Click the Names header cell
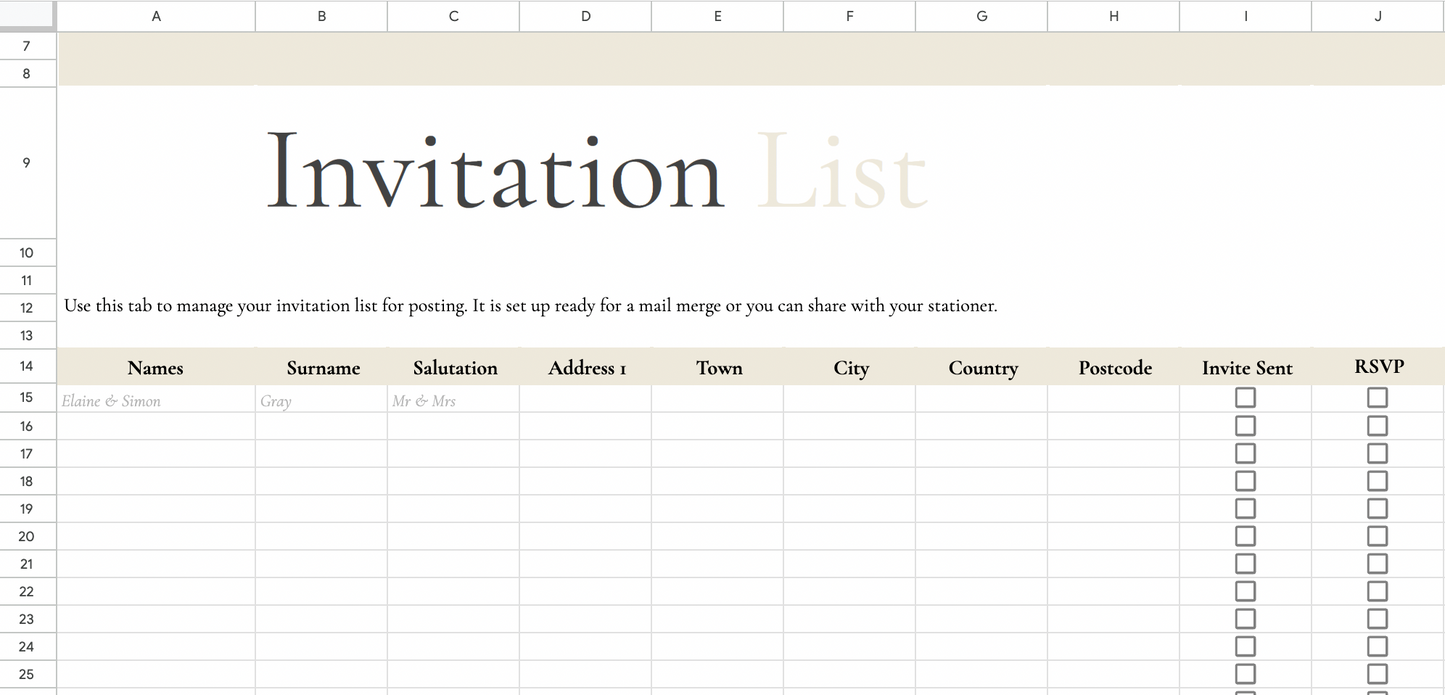 pyautogui.click(x=156, y=368)
